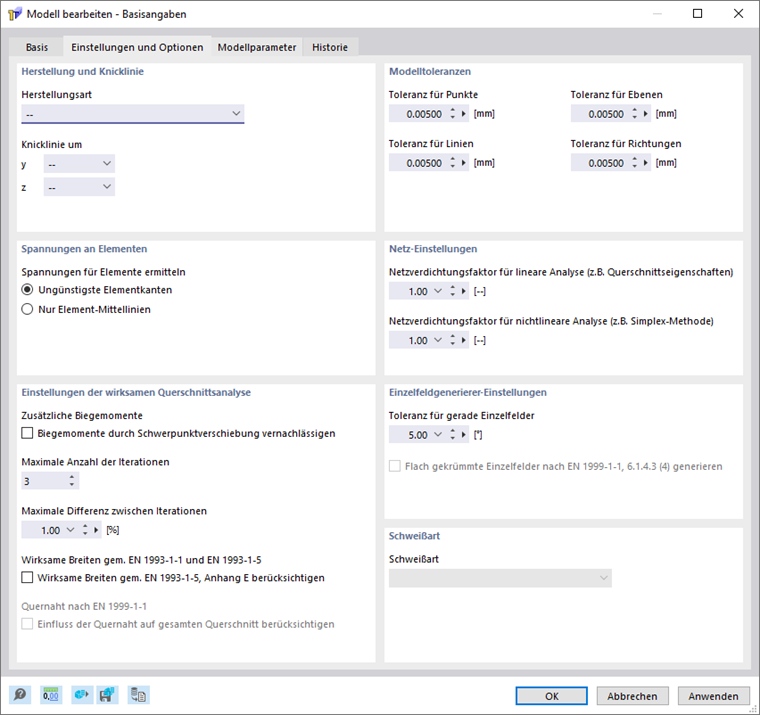The width and height of the screenshot is (760, 715).
Task: Expand the nichtlineare Analyse Netzverdichtungsfaktor dropdown
Action: click(438, 340)
